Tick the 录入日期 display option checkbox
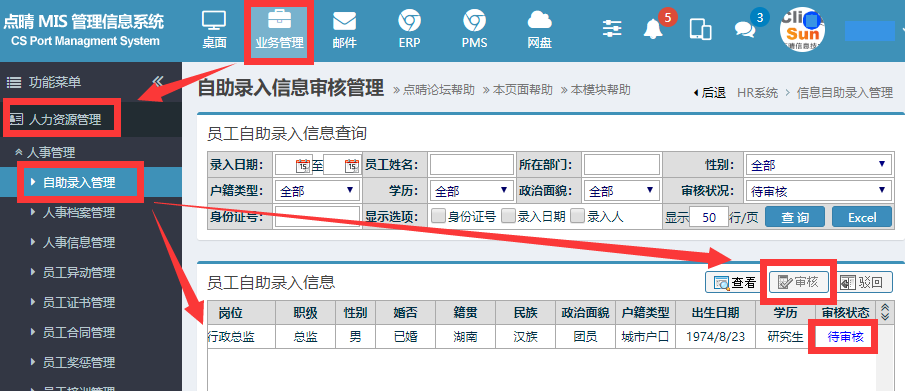905x391 pixels. 508,216
